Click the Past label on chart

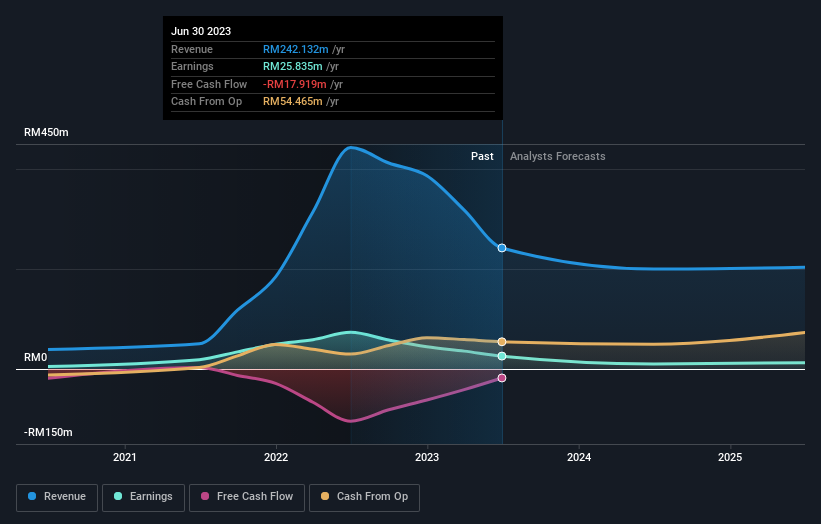pos(482,157)
